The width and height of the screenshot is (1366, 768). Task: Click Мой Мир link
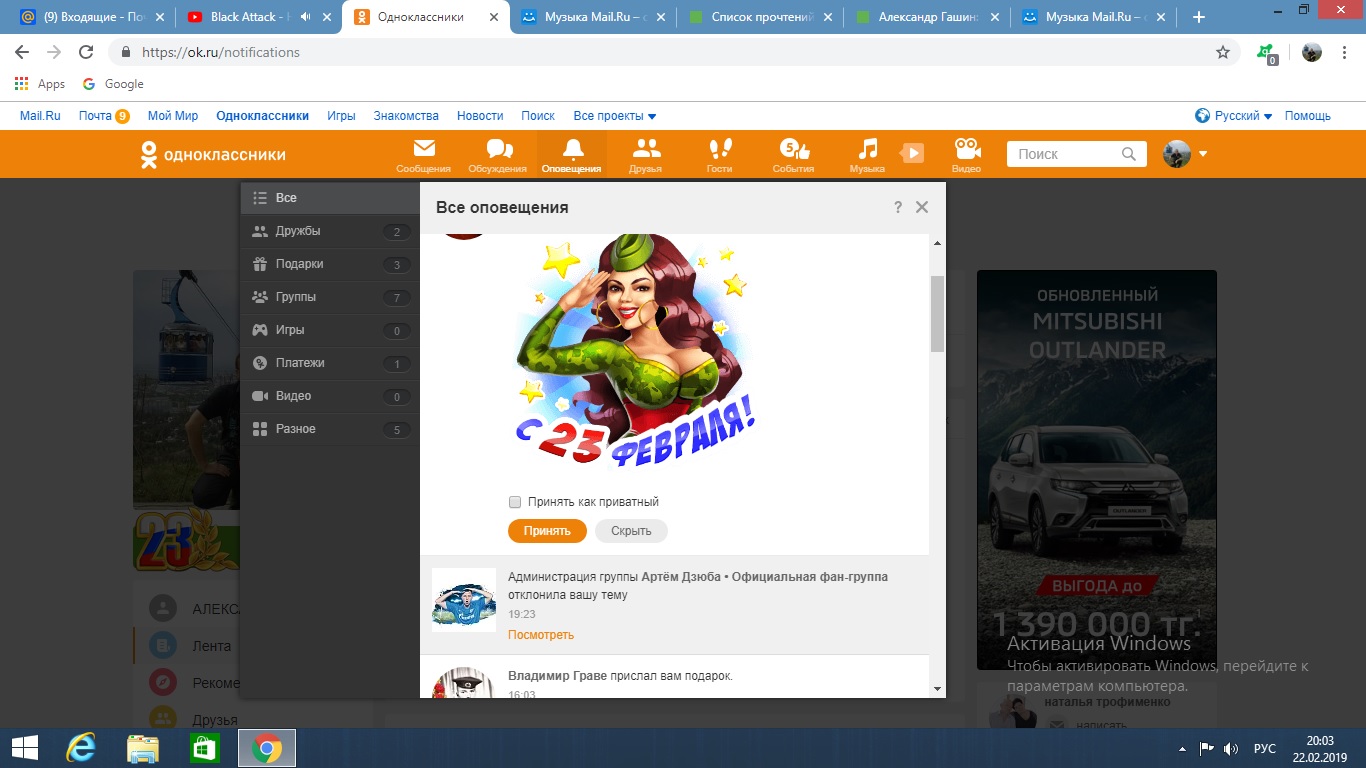173,116
